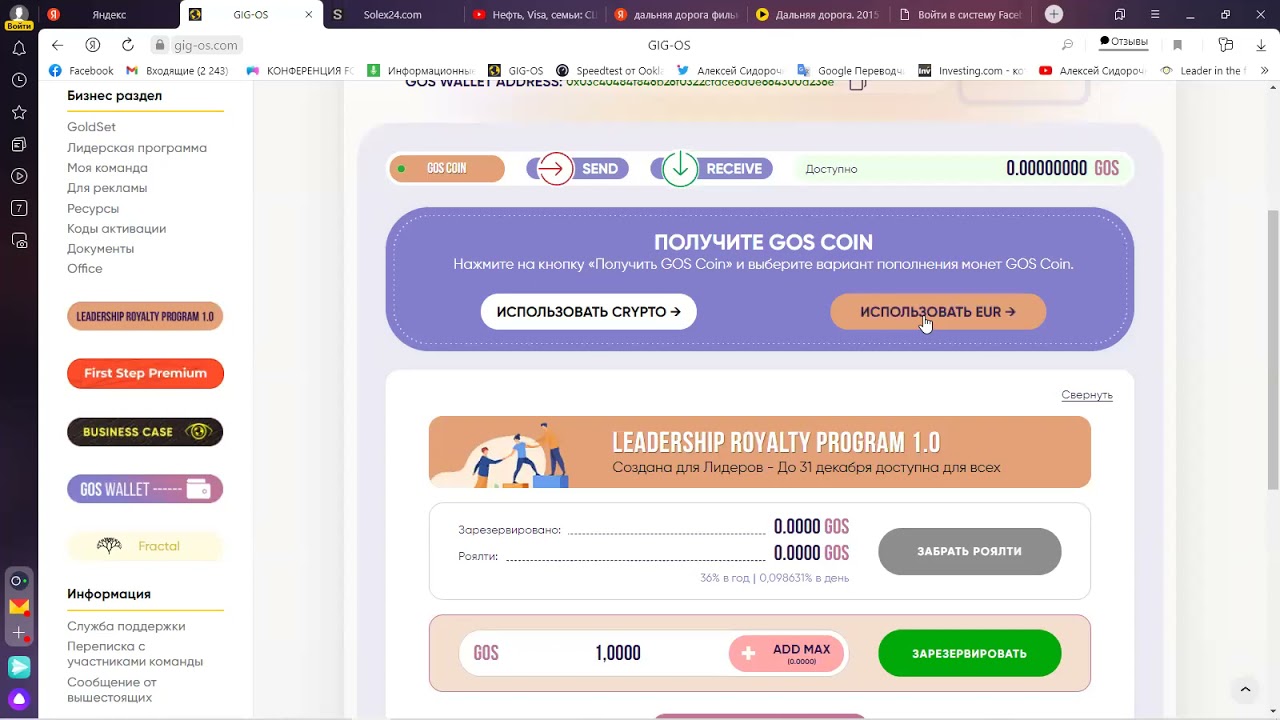The width and height of the screenshot is (1280, 720).
Task: Switch to the Нефть, Visa YouTube tab
Action: pos(534,15)
